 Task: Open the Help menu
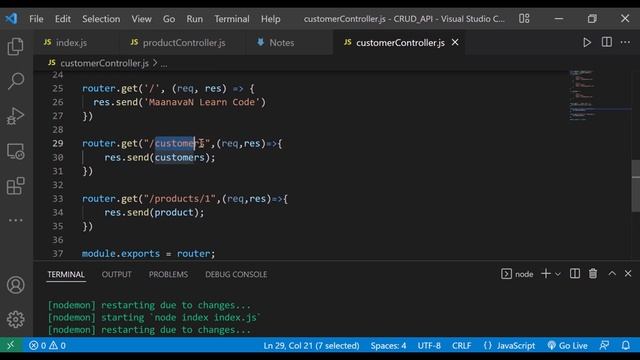270,19
